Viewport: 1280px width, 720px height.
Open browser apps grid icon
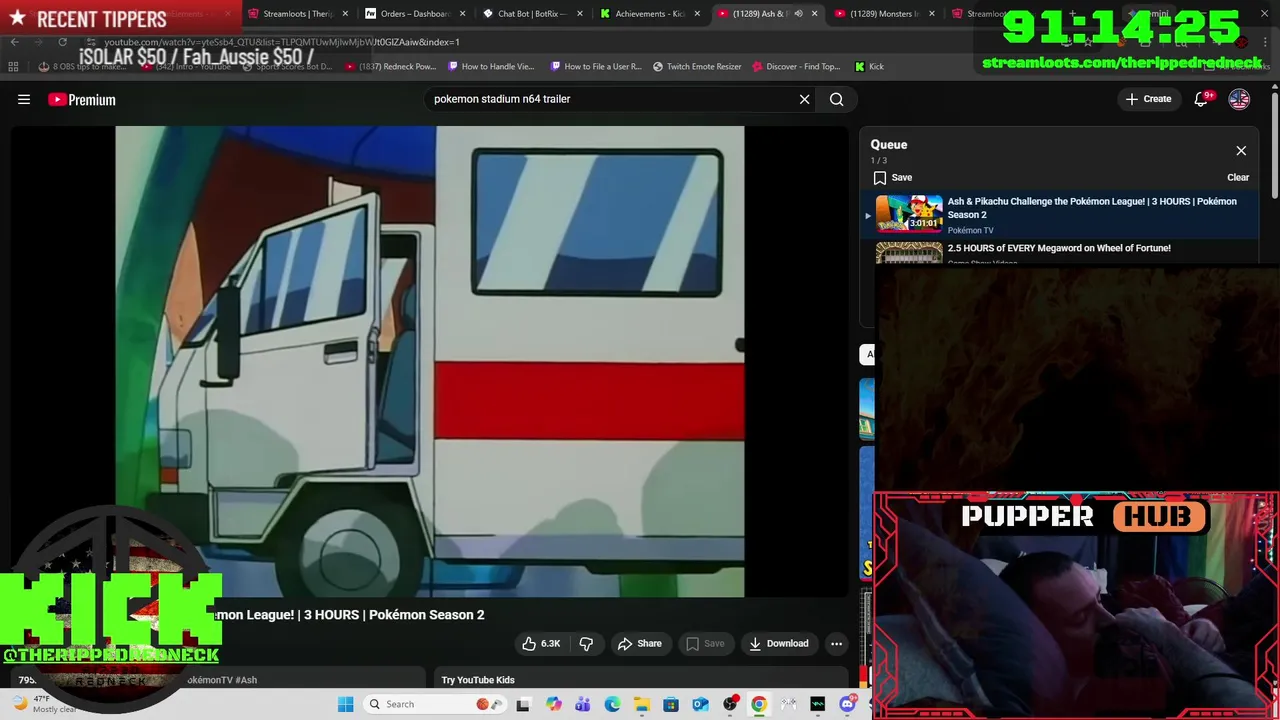point(13,67)
